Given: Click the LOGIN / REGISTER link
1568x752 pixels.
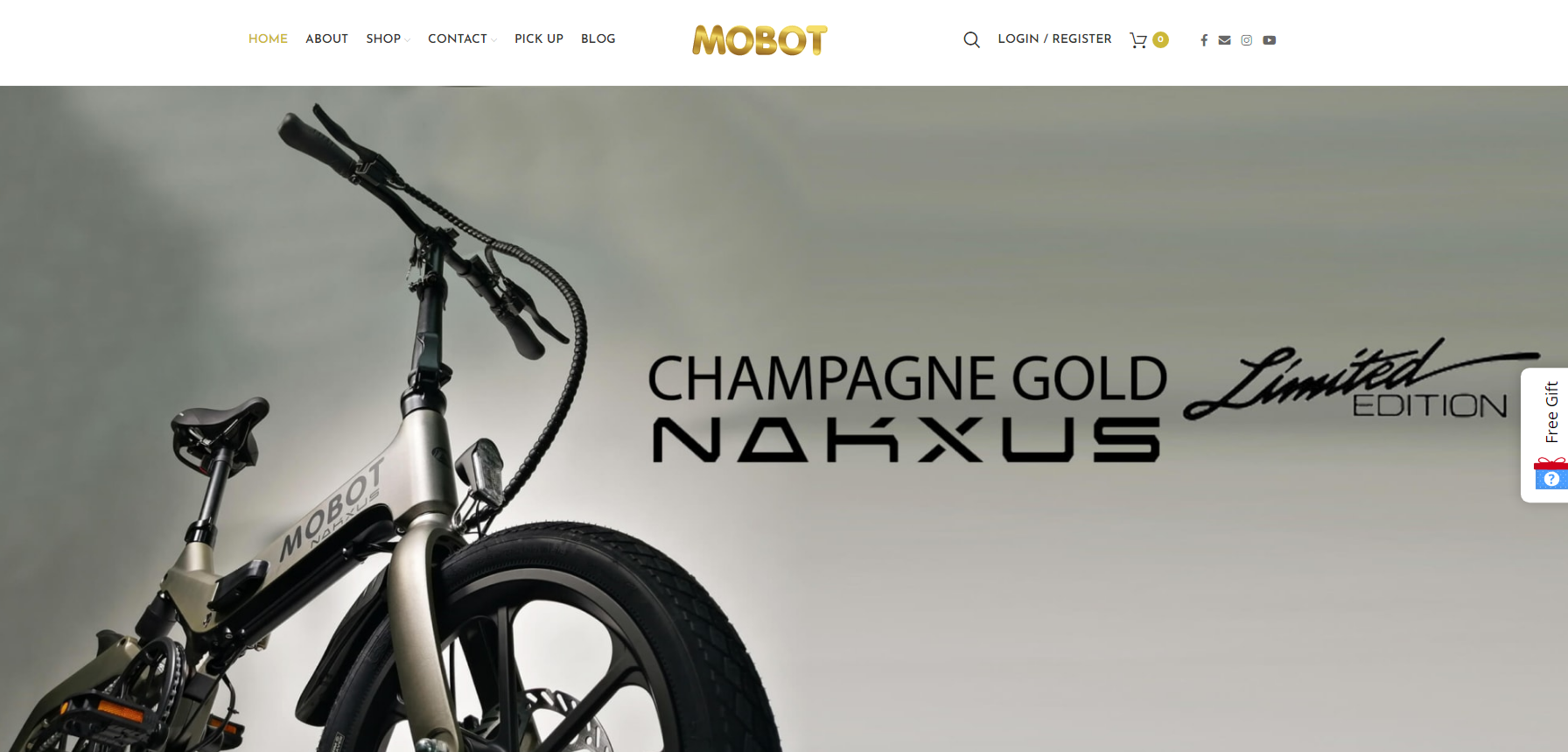Looking at the screenshot, I should click(x=1054, y=39).
